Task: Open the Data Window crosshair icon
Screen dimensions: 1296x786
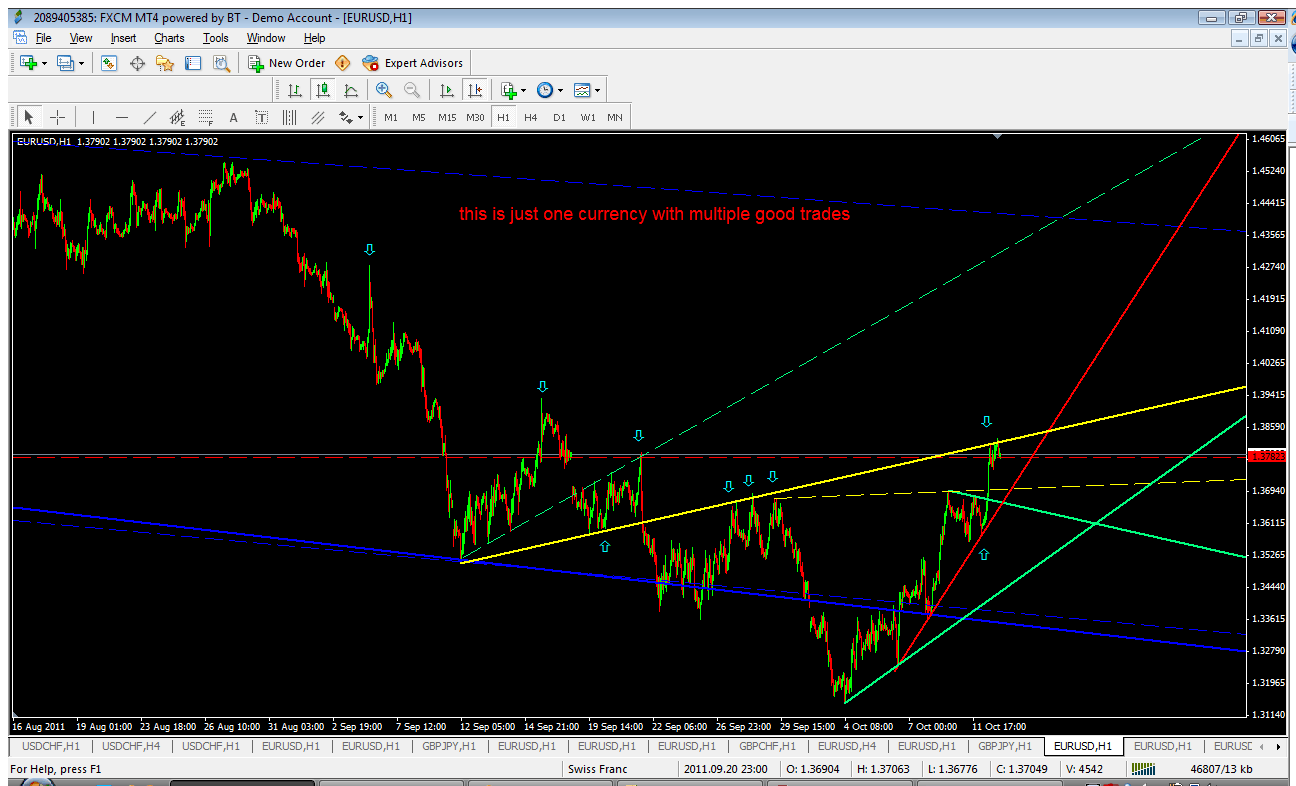Action: [137, 63]
